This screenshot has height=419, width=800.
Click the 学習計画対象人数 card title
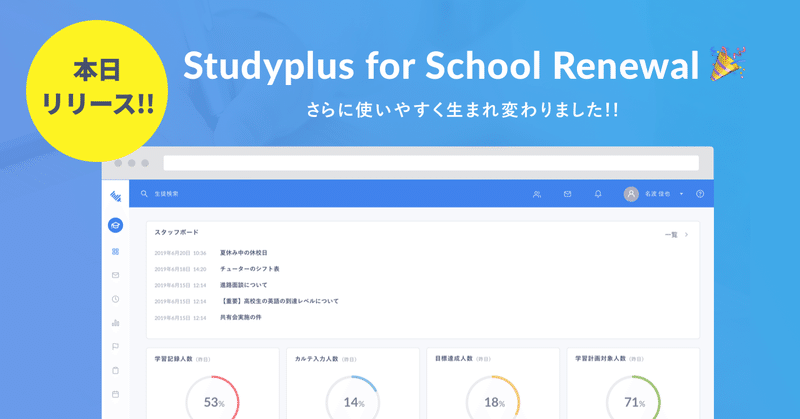pos(601,359)
